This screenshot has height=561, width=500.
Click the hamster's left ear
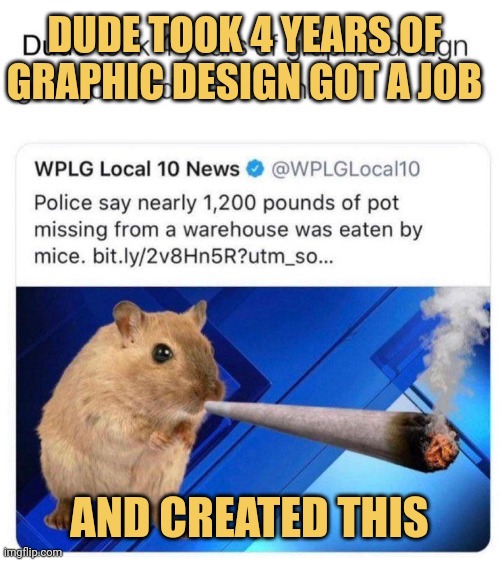(126, 318)
